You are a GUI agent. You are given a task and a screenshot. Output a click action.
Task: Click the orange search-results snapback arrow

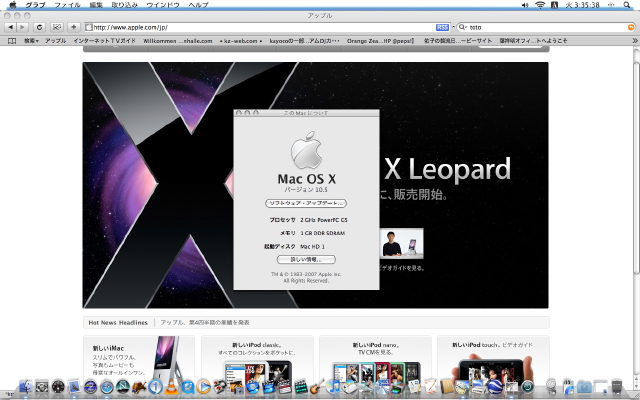tap(631, 27)
